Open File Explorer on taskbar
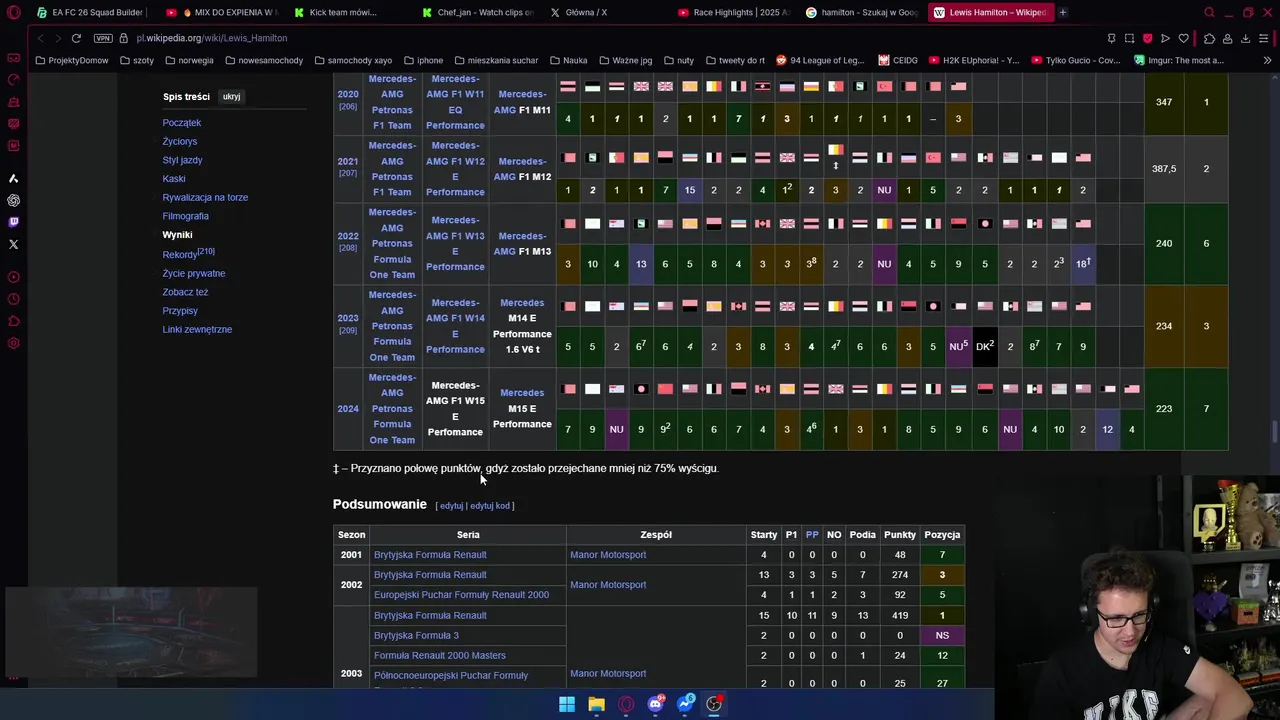 pos(596,704)
